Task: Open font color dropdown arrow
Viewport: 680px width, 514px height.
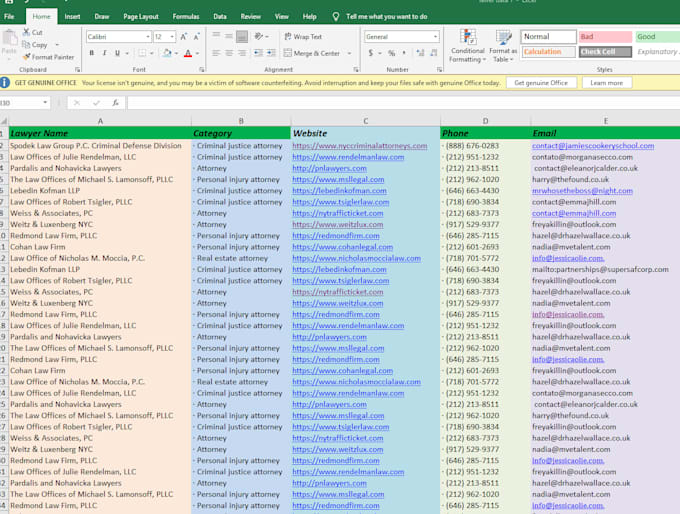Action: [x=197, y=53]
